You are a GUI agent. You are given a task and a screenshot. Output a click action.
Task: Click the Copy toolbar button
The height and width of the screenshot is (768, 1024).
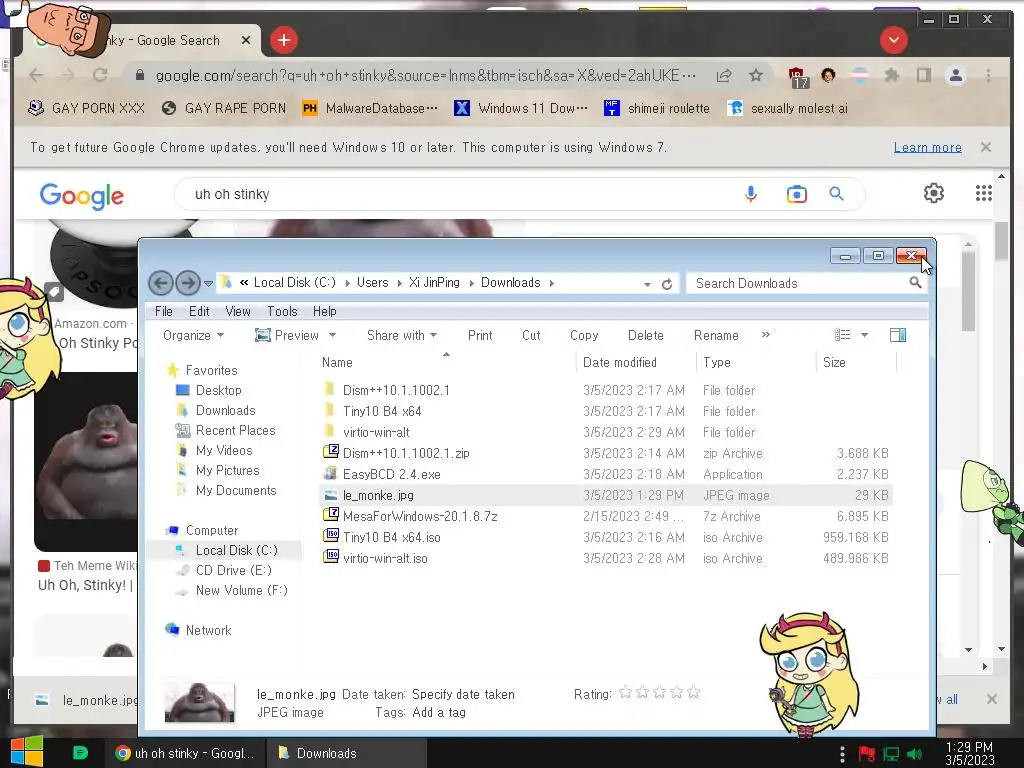584,335
